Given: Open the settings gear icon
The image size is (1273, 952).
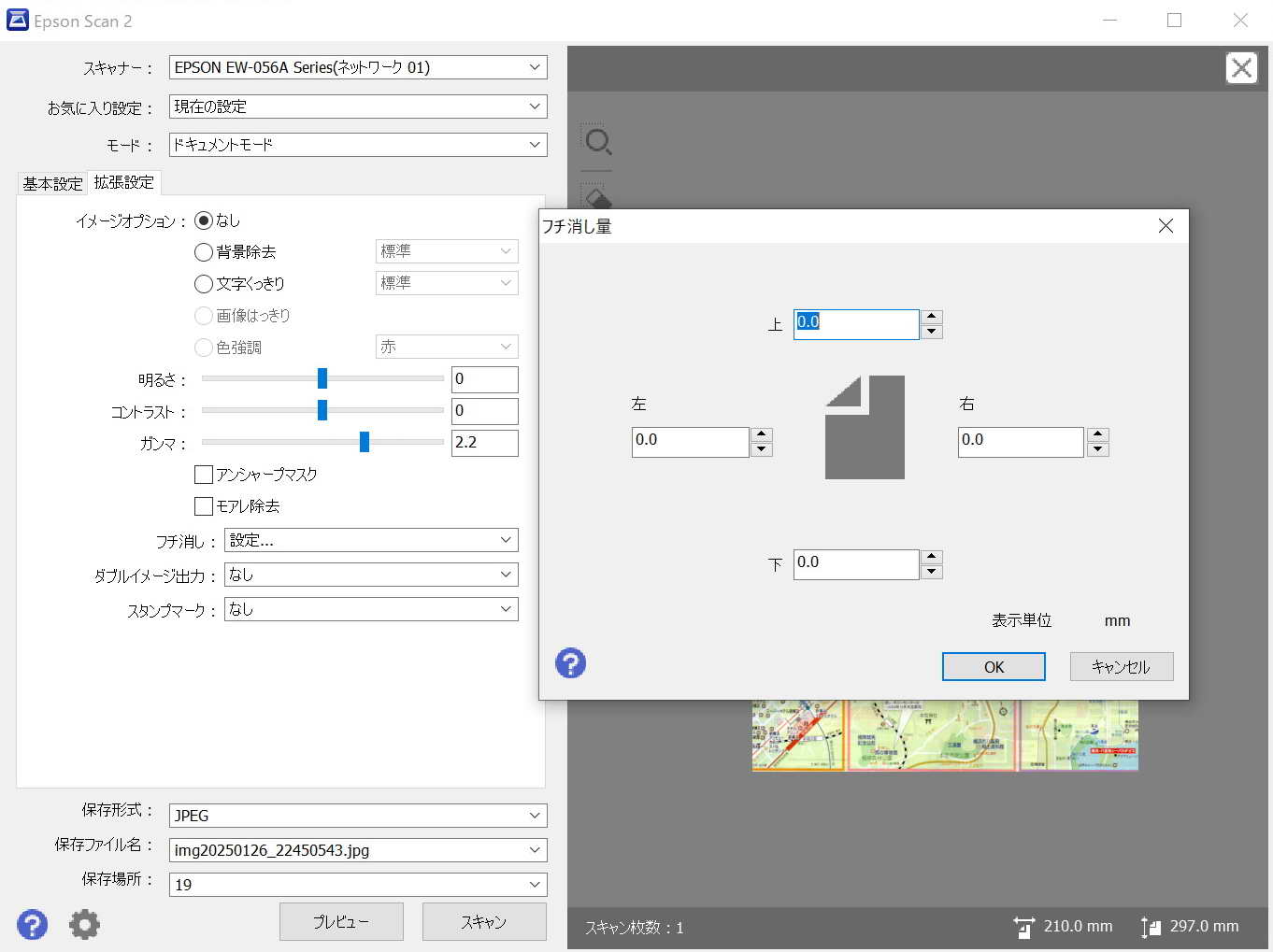Looking at the screenshot, I should (84, 924).
